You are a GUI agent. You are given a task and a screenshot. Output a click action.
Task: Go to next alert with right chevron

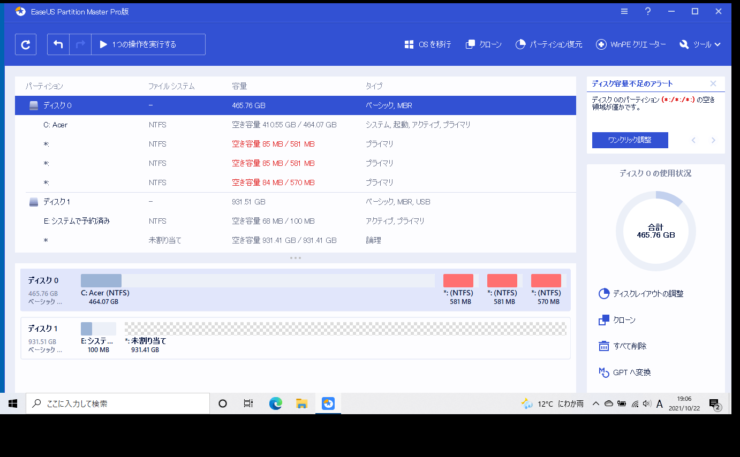pos(713,140)
